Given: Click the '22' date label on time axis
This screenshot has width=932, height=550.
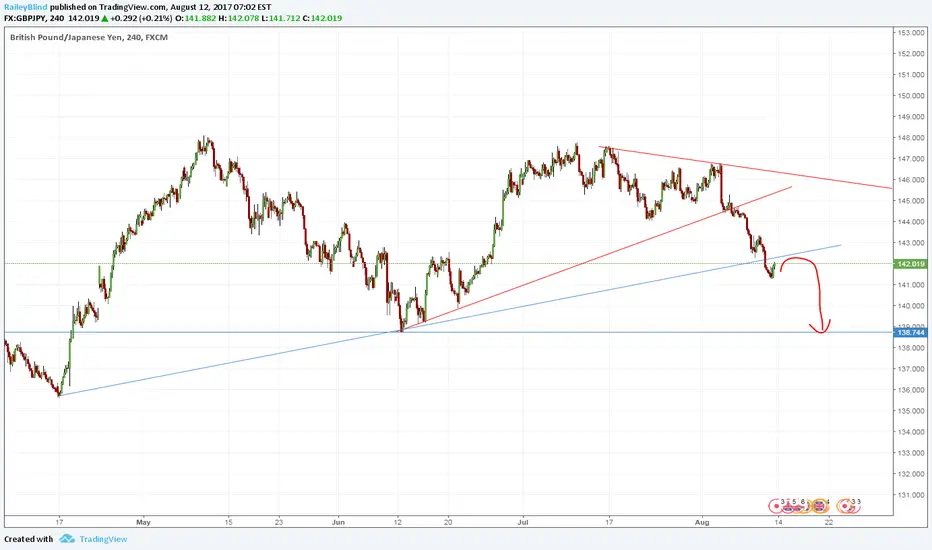Looking at the screenshot, I should (x=829, y=522).
